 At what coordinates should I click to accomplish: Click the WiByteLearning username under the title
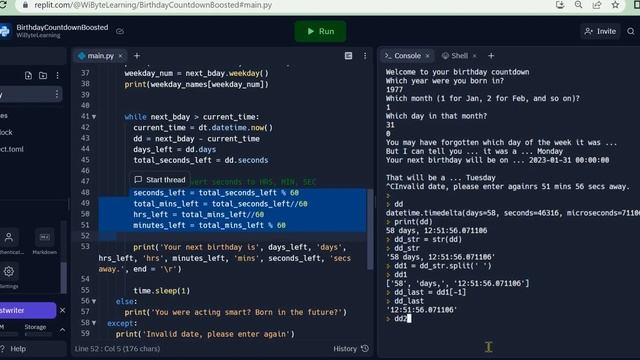[x=38, y=36]
